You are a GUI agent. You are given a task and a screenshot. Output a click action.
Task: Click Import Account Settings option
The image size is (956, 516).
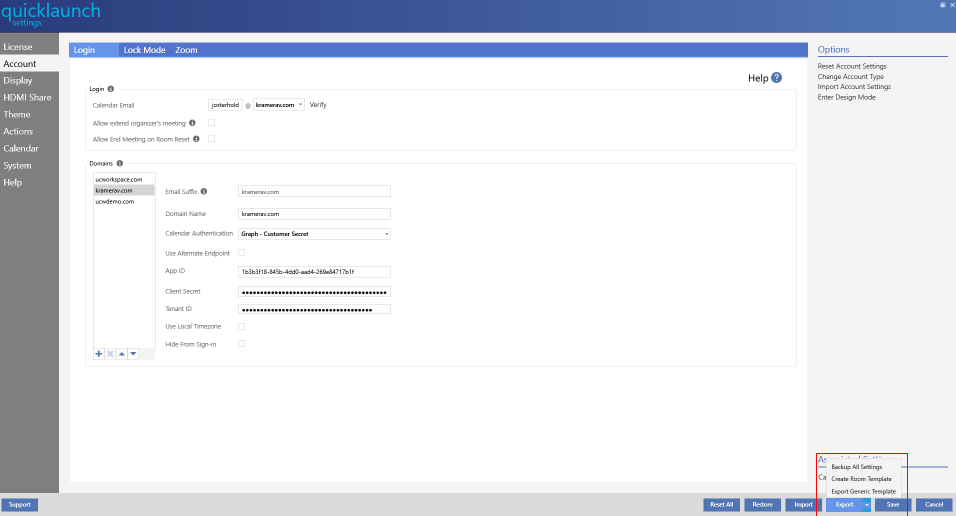(854, 87)
